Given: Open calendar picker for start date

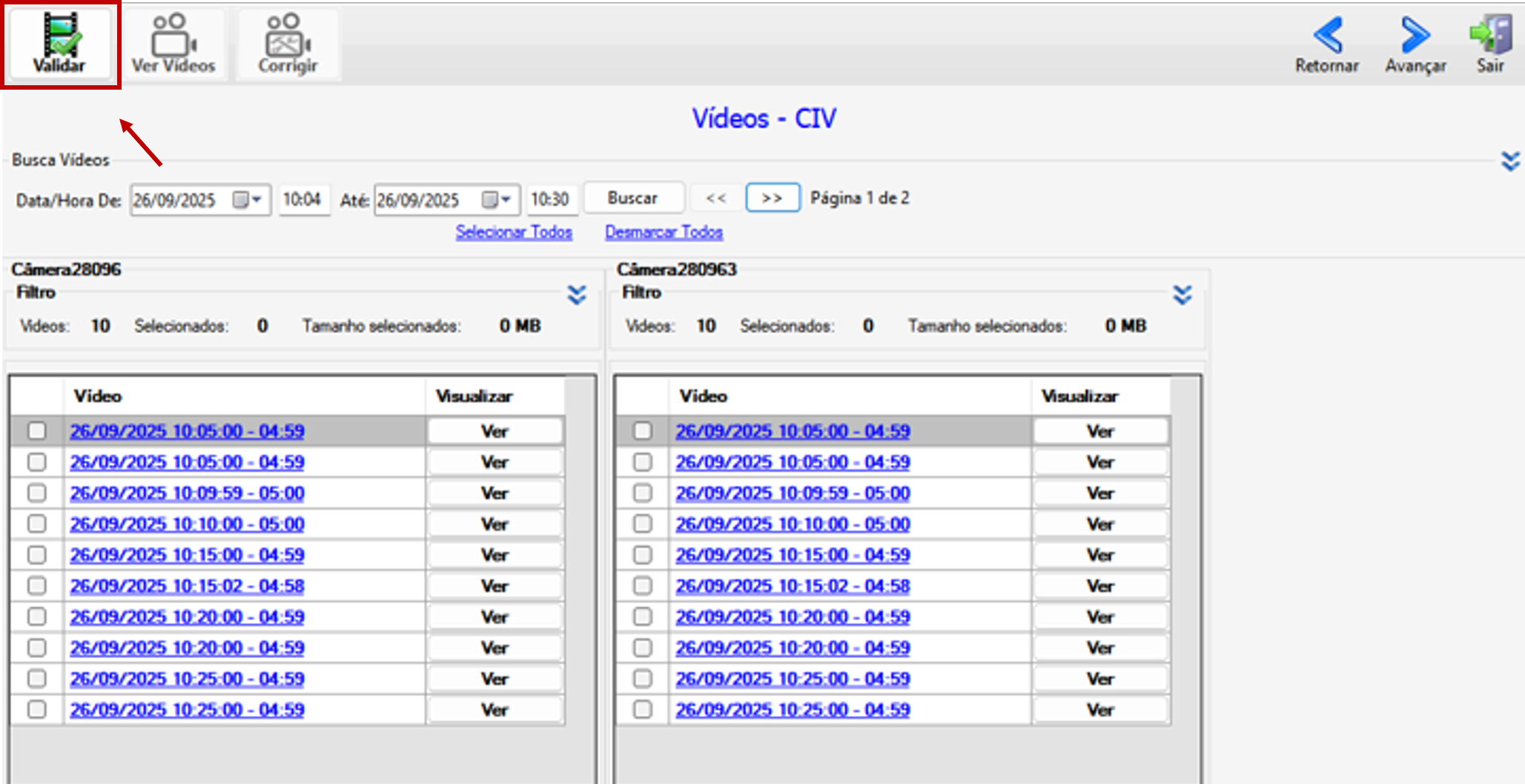Looking at the screenshot, I should [x=248, y=200].
